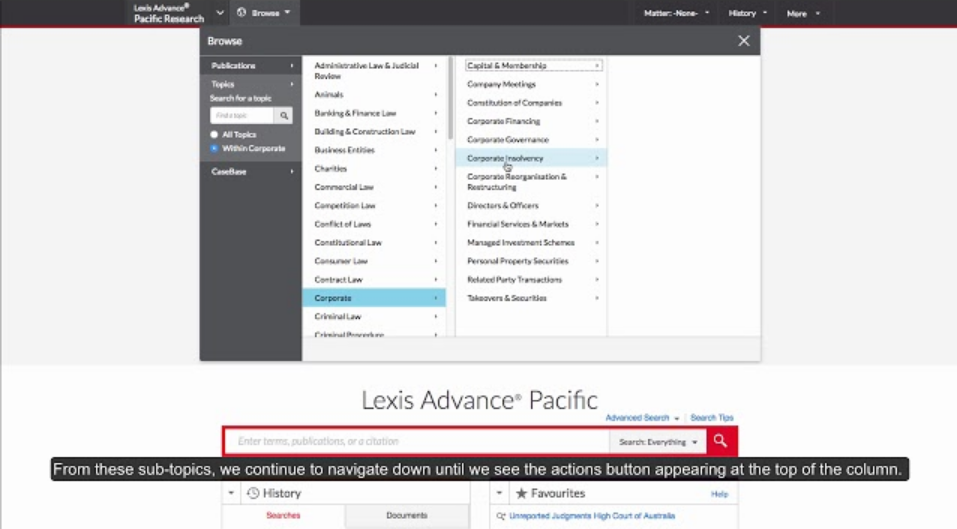Viewport: 957px width, 529px height.
Task: Open Unreported Judgments High Court of Australia
Action: tap(592, 516)
